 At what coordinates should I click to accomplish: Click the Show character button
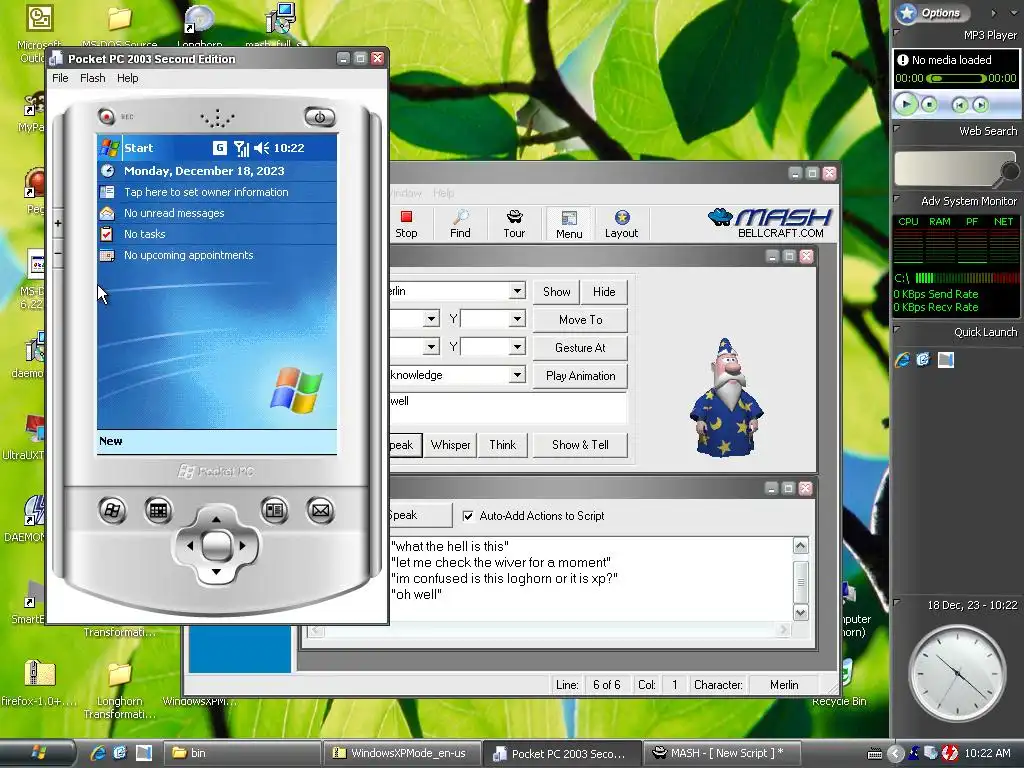pyautogui.click(x=556, y=292)
